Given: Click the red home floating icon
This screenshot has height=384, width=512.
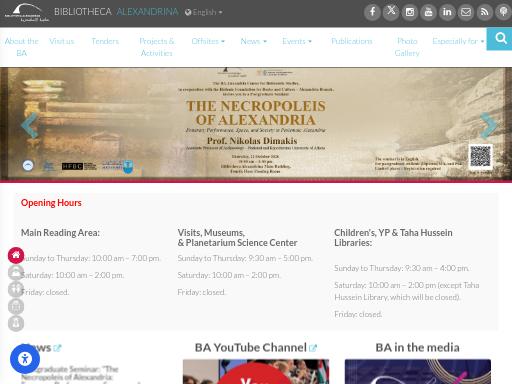Looking at the screenshot, I should click(x=16, y=255).
